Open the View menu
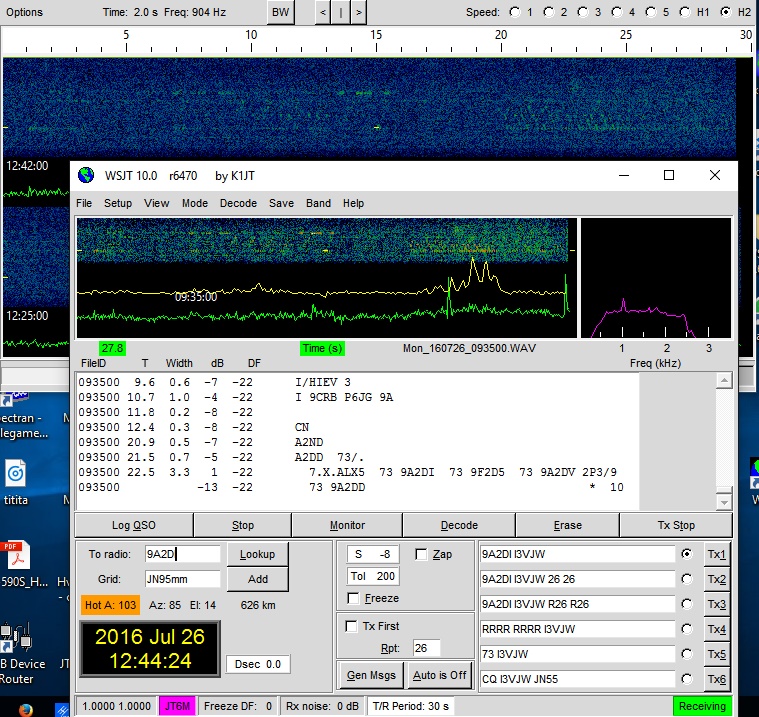The width and height of the screenshot is (759, 717). pos(156,203)
